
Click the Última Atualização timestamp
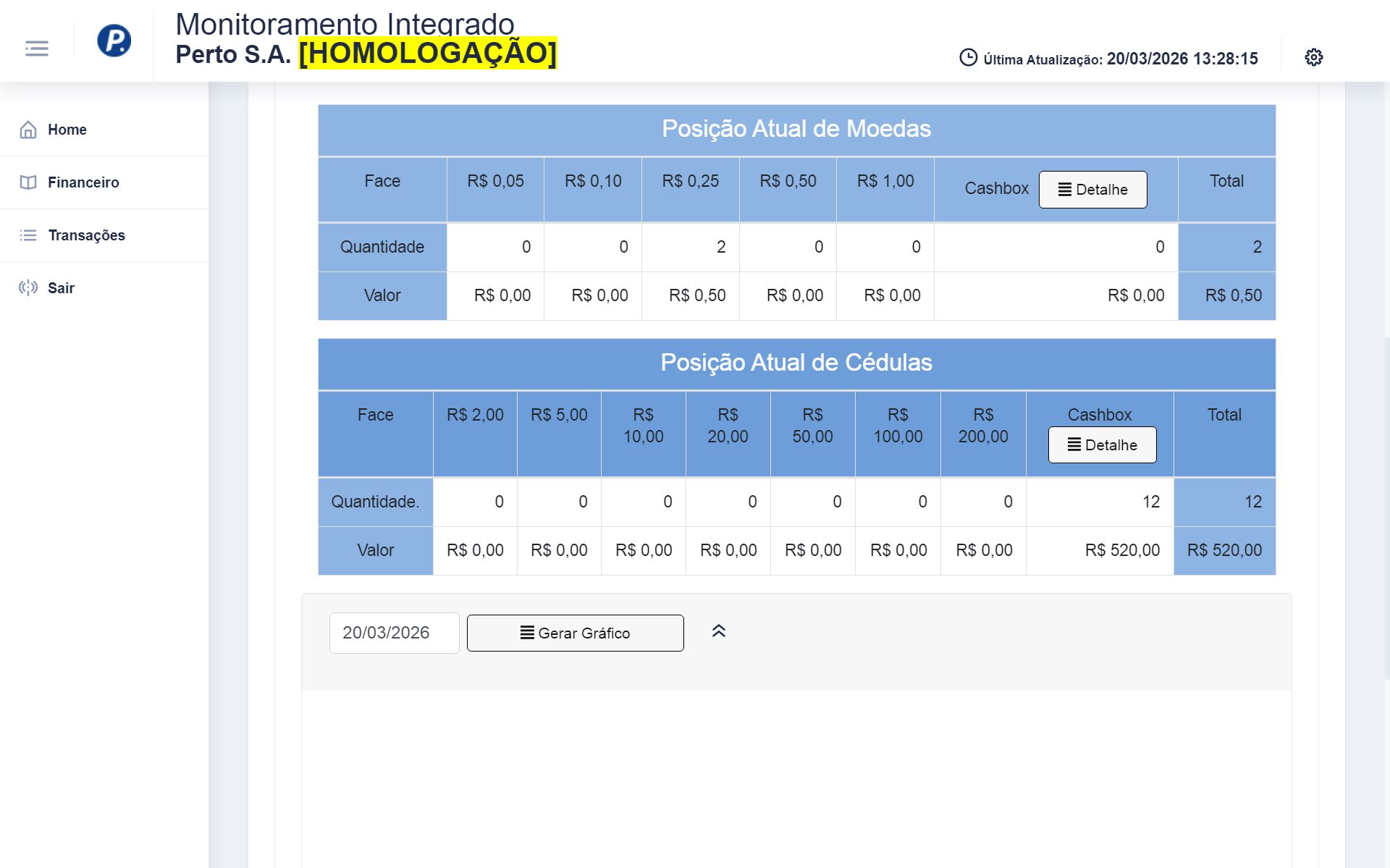[1119, 58]
